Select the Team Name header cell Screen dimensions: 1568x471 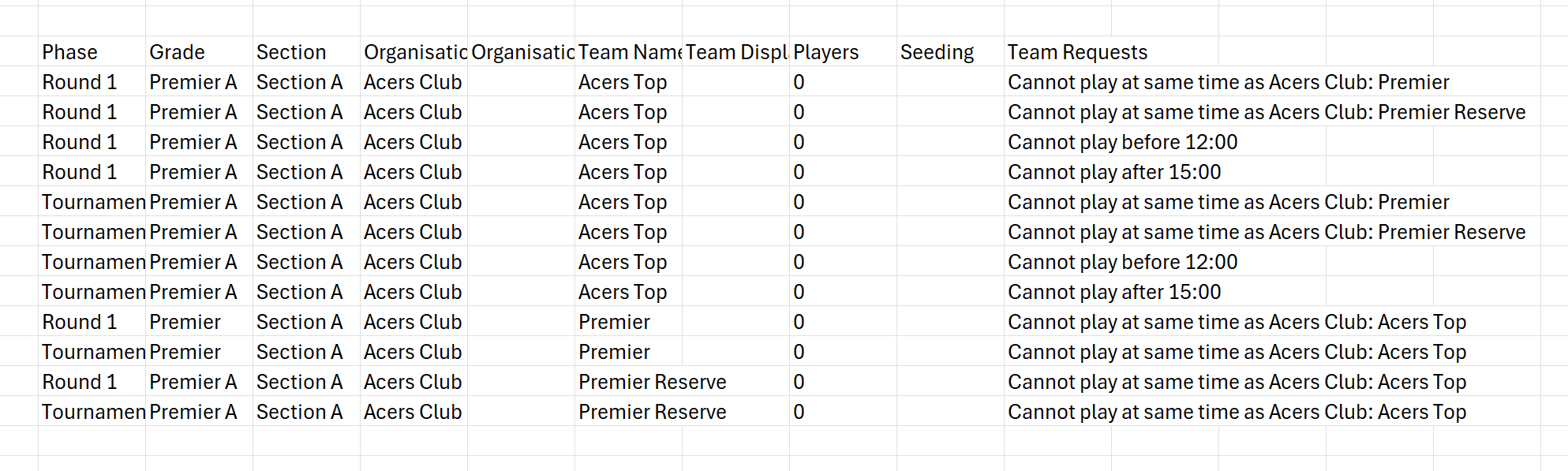628,52
